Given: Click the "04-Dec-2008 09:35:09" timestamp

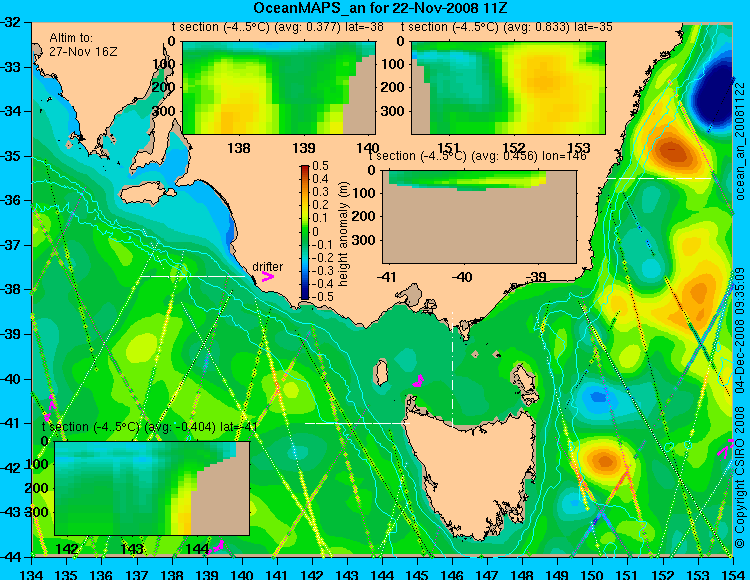Looking at the screenshot, I should [x=740, y=330].
